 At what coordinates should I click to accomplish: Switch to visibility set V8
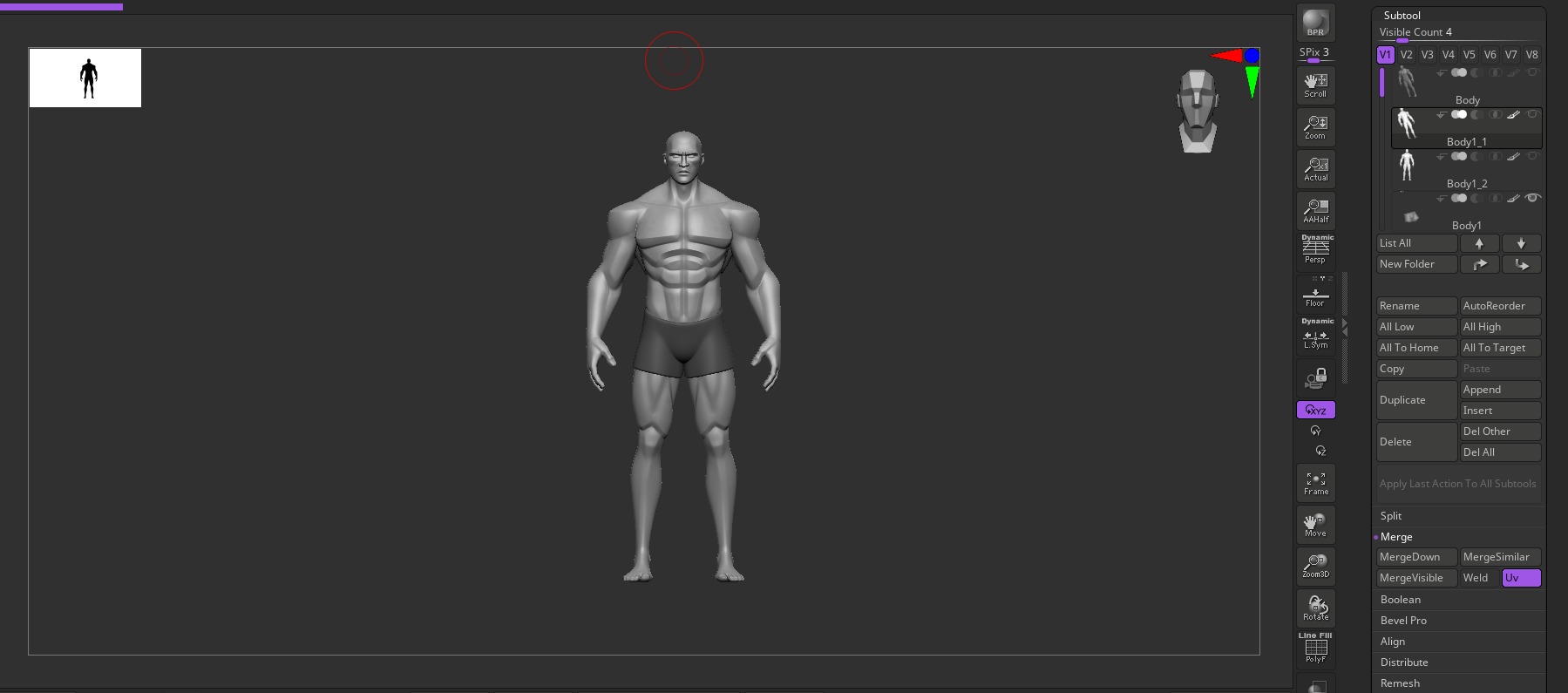pyautogui.click(x=1532, y=55)
